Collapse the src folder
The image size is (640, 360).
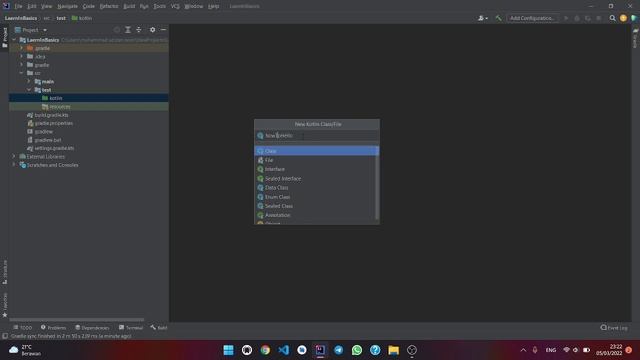22,73
